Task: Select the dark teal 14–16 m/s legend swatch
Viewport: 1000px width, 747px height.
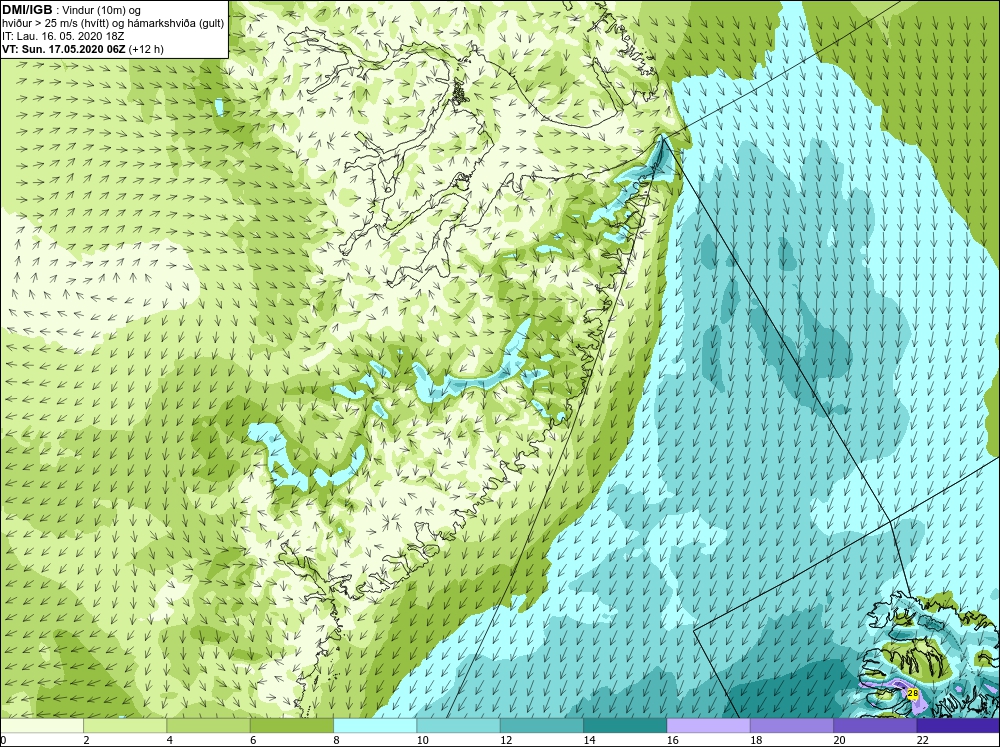Action: click(x=625, y=726)
